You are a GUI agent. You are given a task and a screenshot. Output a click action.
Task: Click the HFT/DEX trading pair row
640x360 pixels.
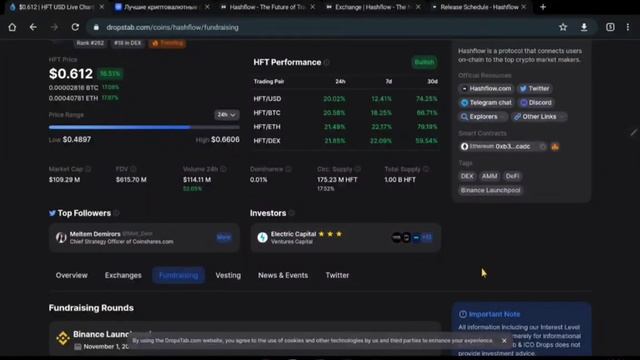345,141
